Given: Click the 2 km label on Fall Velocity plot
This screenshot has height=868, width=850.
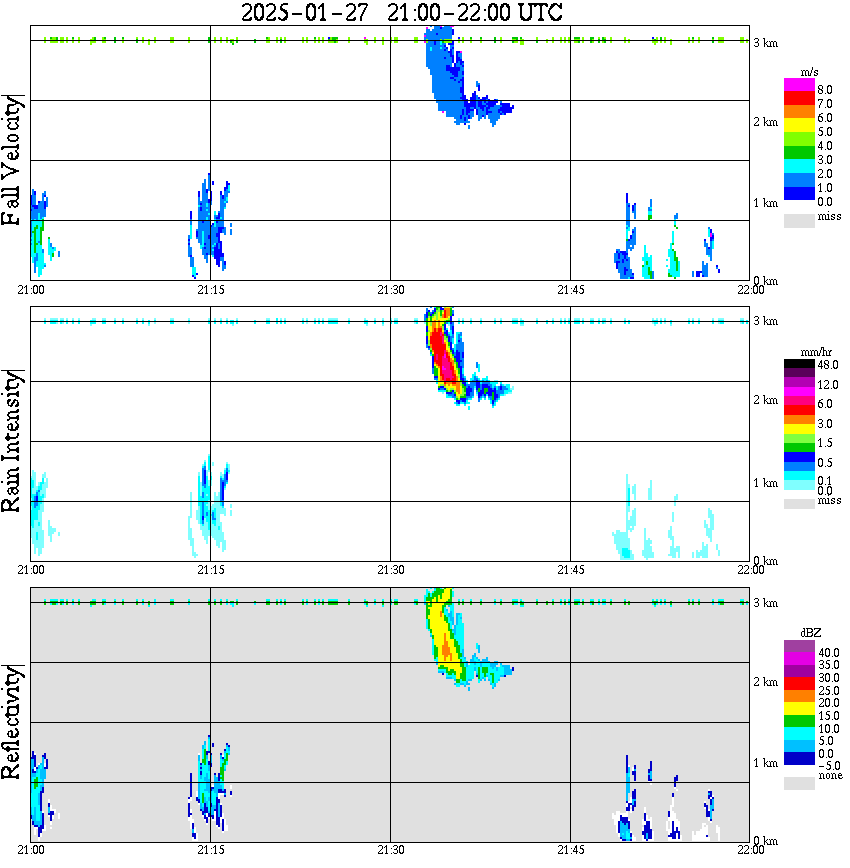Looking at the screenshot, I should 765,122.
